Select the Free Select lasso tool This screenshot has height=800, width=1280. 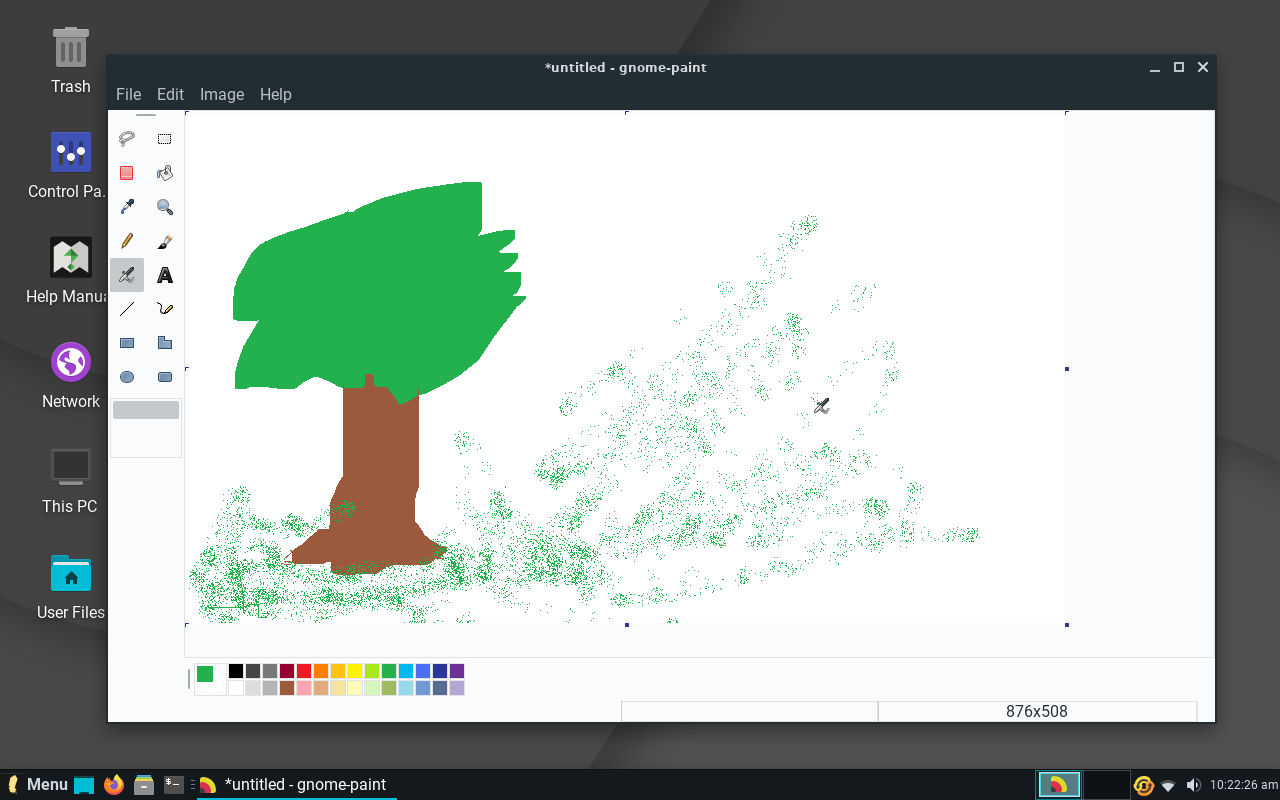click(126, 138)
